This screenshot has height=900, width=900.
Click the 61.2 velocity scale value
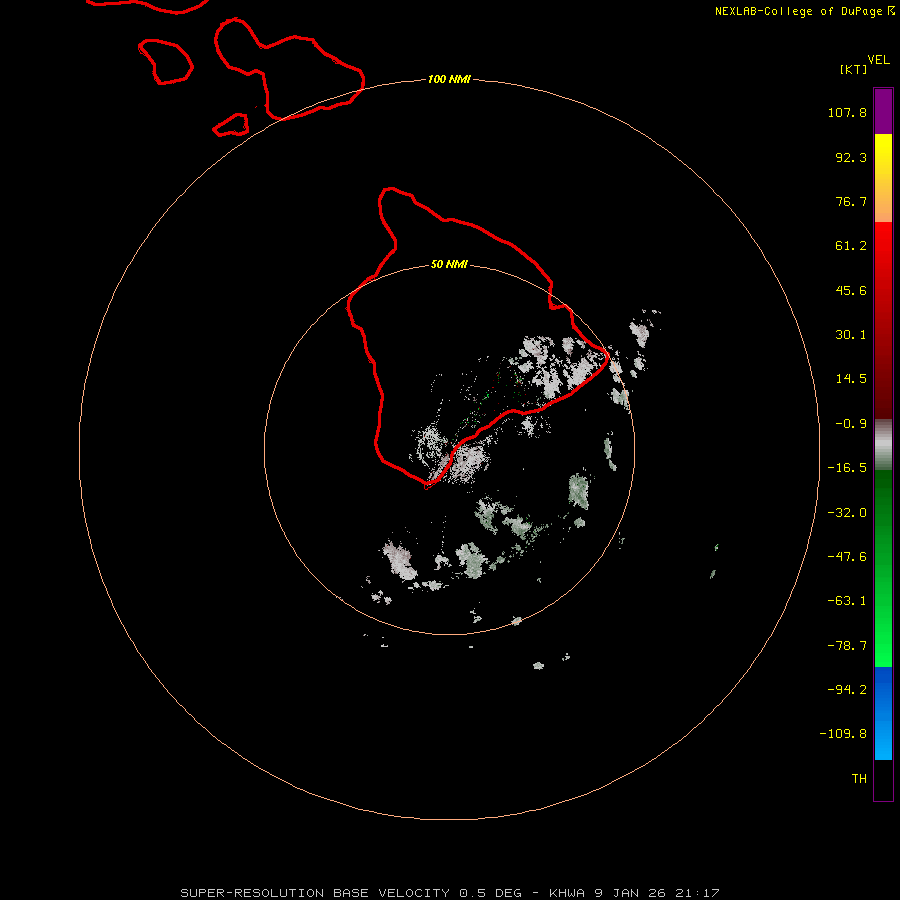click(851, 246)
